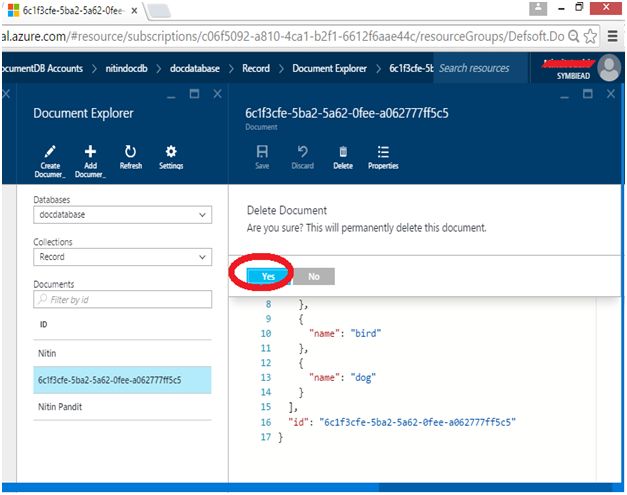Open the nitindocdb breadcrumb
This screenshot has width=627, height=495.
126,68
